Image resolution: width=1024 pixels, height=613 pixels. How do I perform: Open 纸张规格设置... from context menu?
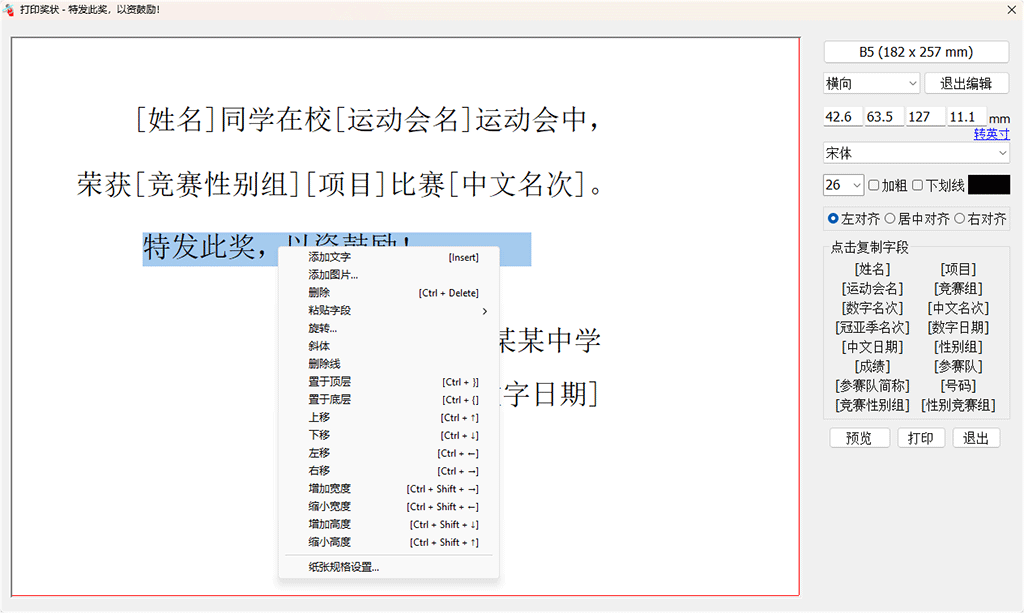pyautogui.click(x=389, y=567)
